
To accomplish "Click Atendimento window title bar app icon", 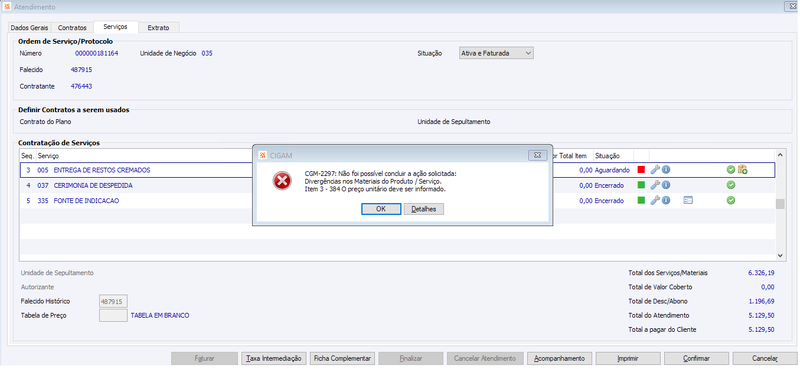I will pyautogui.click(x=7, y=7).
